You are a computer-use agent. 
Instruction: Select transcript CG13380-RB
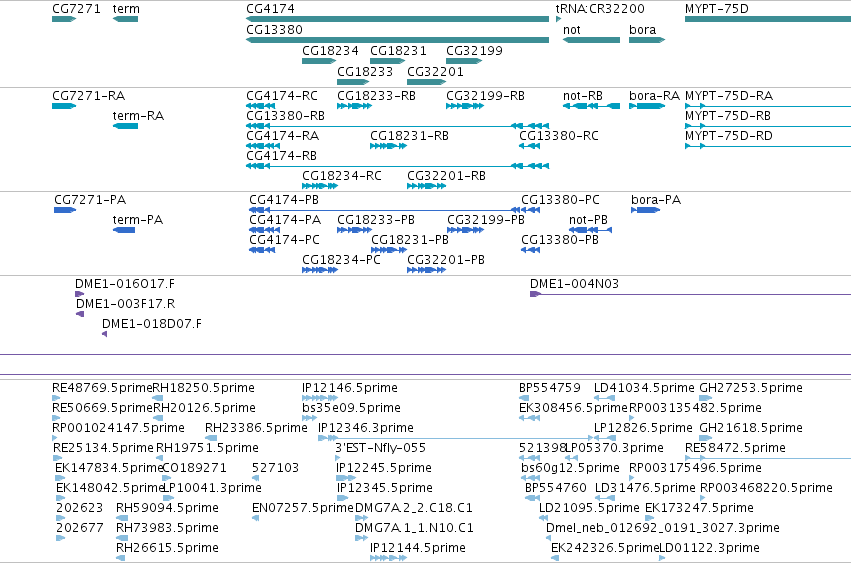(x=397, y=126)
